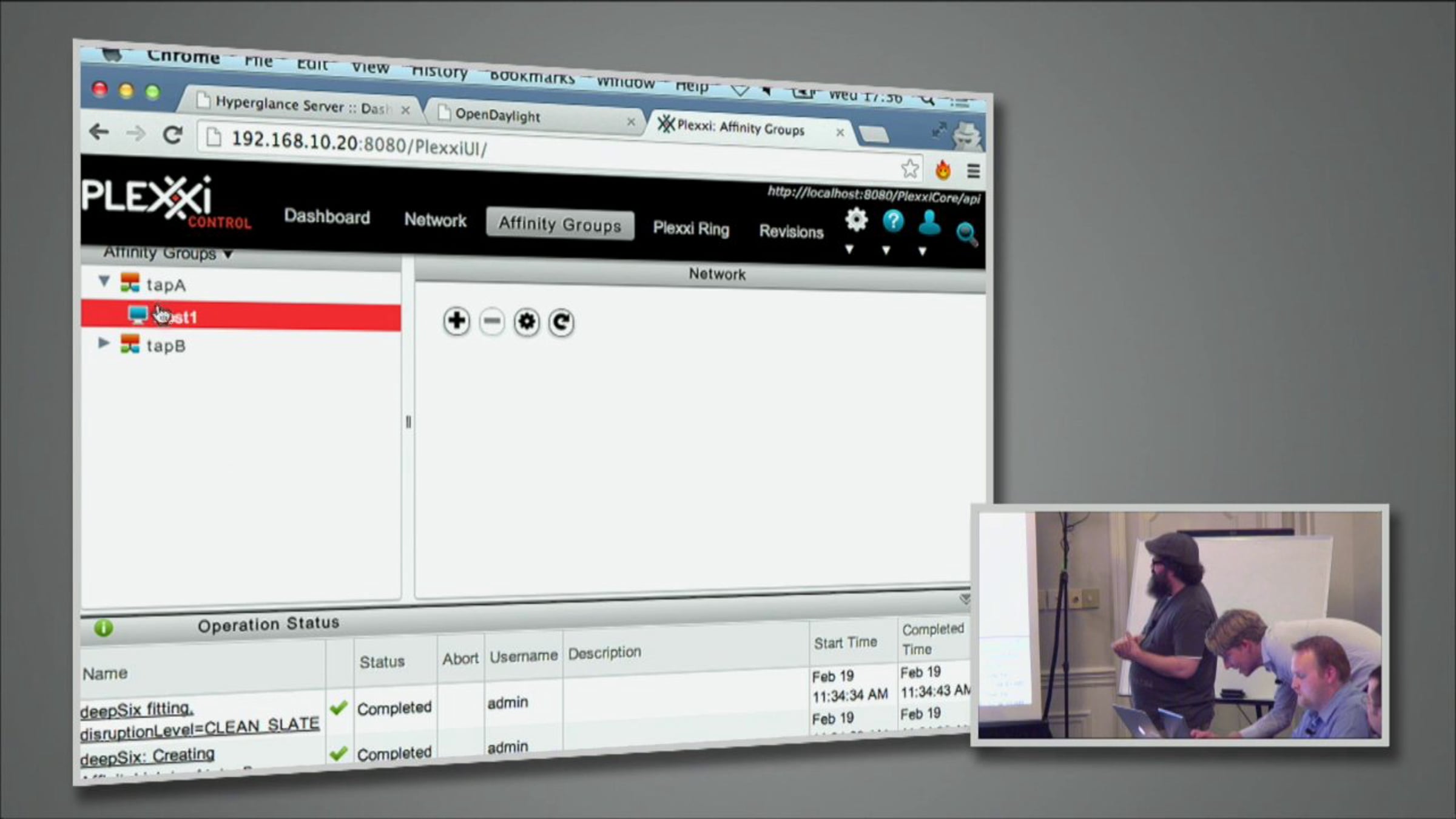
Task: Collapse the Operation Status panel with the chevron
Action: (965, 599)
